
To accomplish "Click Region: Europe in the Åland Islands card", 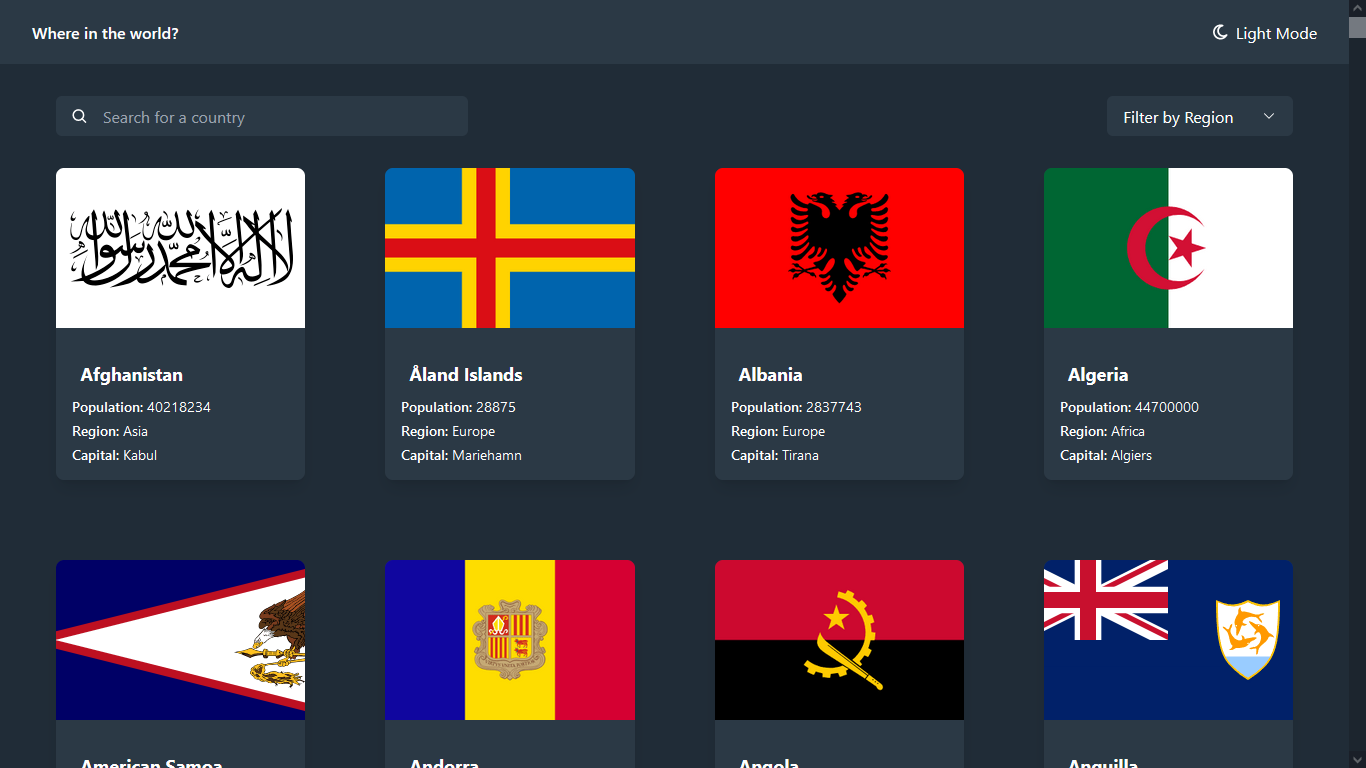I will click(x=448, y=431).
